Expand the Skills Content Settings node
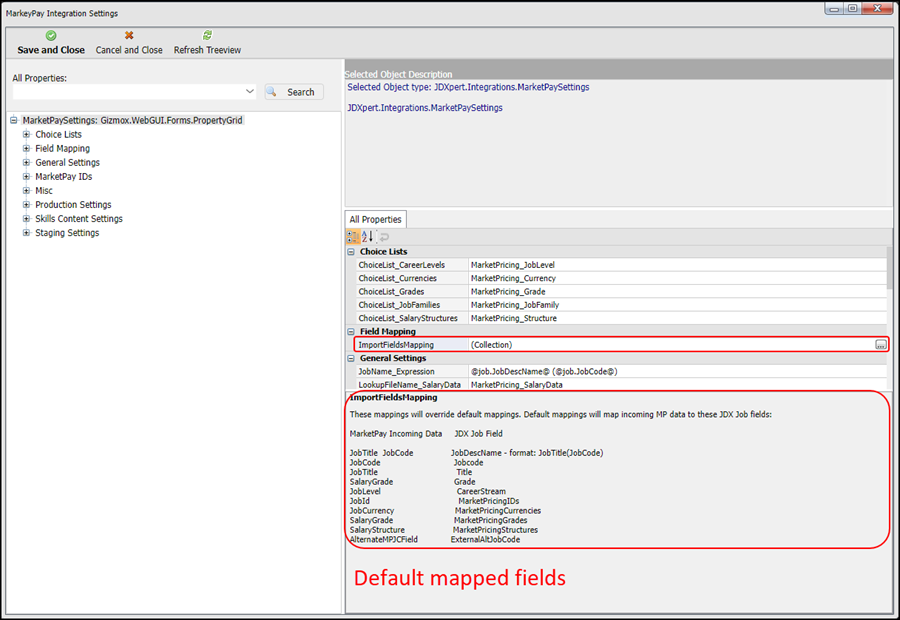Screen dimensions: 900x620 [26, 219]
